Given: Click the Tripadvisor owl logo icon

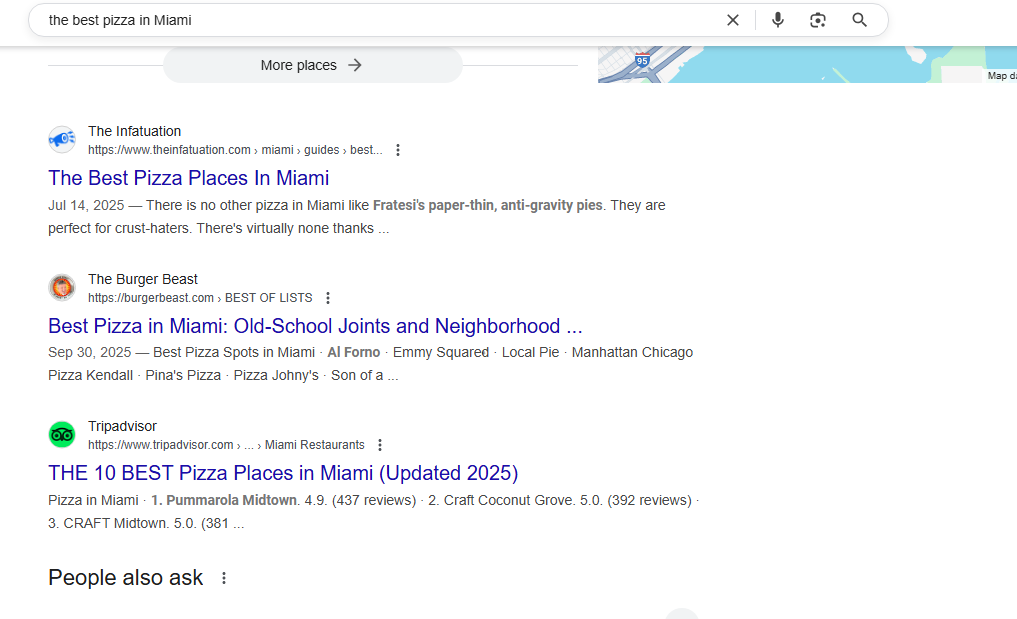Looking at the screenshot, I should (x=62, y=435).
